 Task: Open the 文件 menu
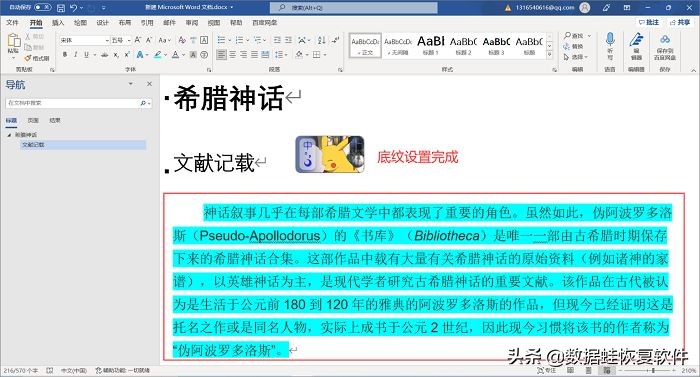[12, 22]
